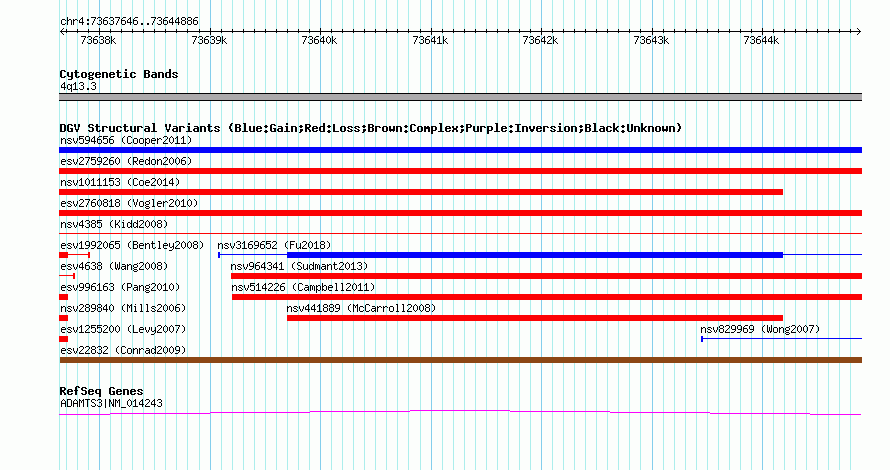The width and height of the screenshot is (890, 470).
Task: Select the ADAMTS3 gene magenta line
Action: pos(460,413)
